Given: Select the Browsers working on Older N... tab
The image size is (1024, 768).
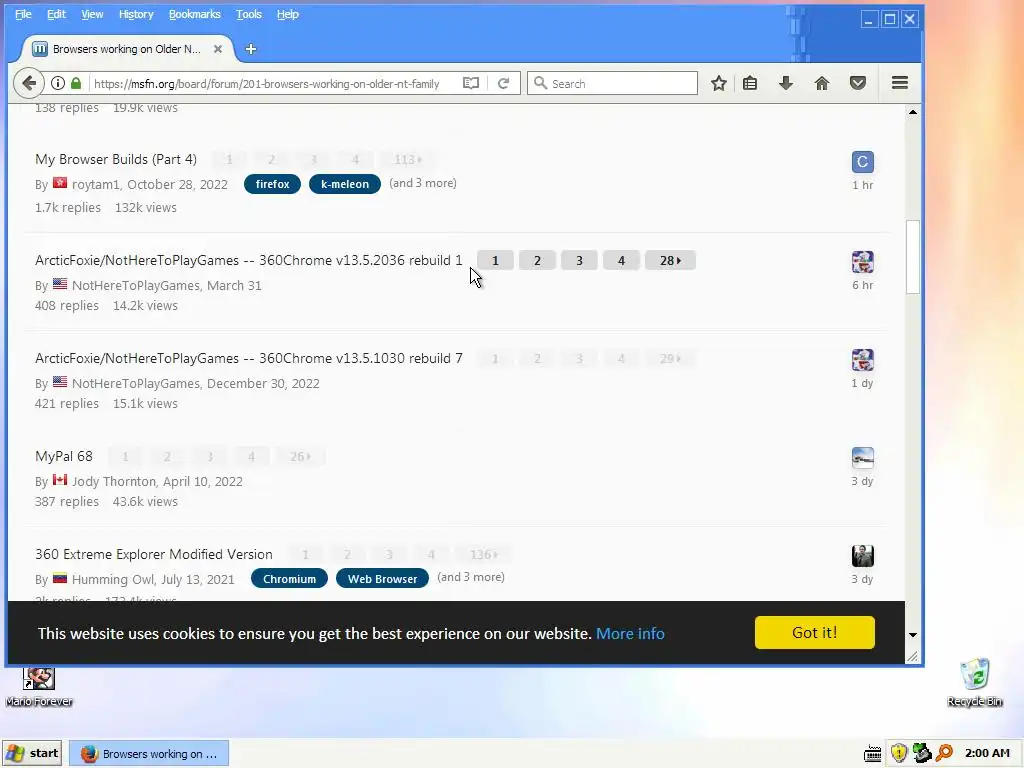Looking at the screenshot, I should click(127, 49).
